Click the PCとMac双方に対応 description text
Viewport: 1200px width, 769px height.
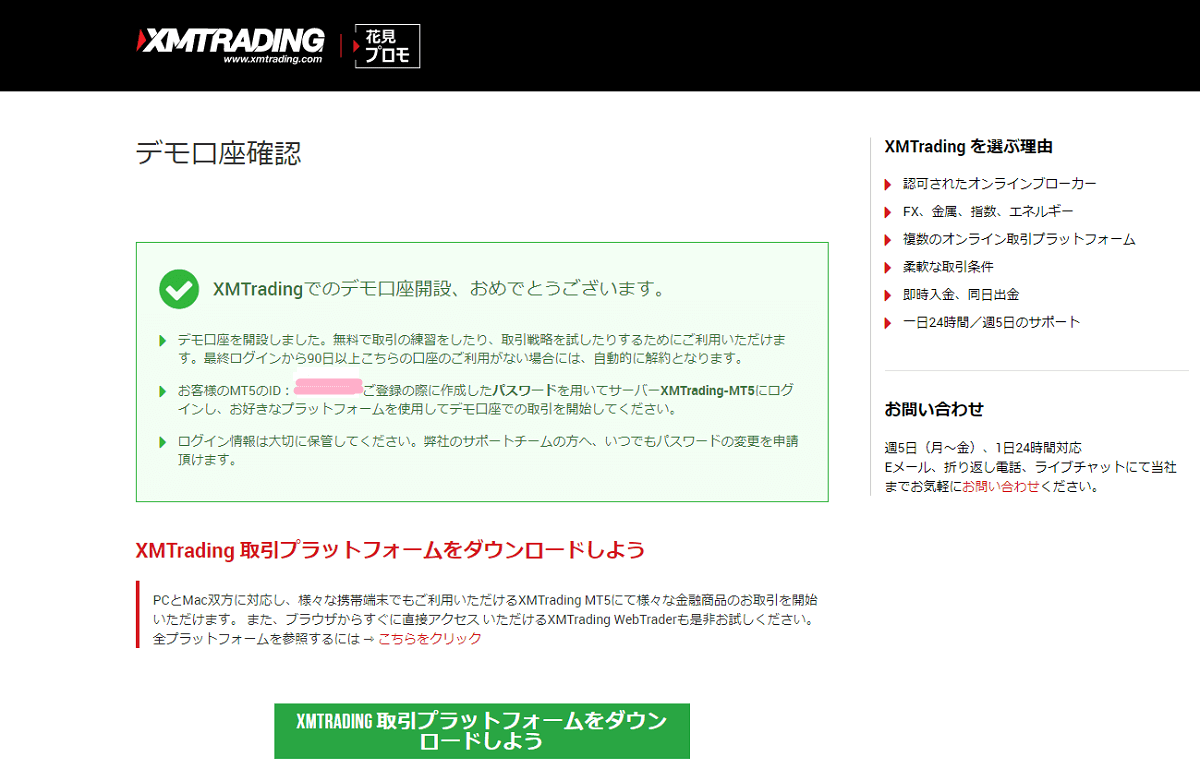(x=485, y=620)
